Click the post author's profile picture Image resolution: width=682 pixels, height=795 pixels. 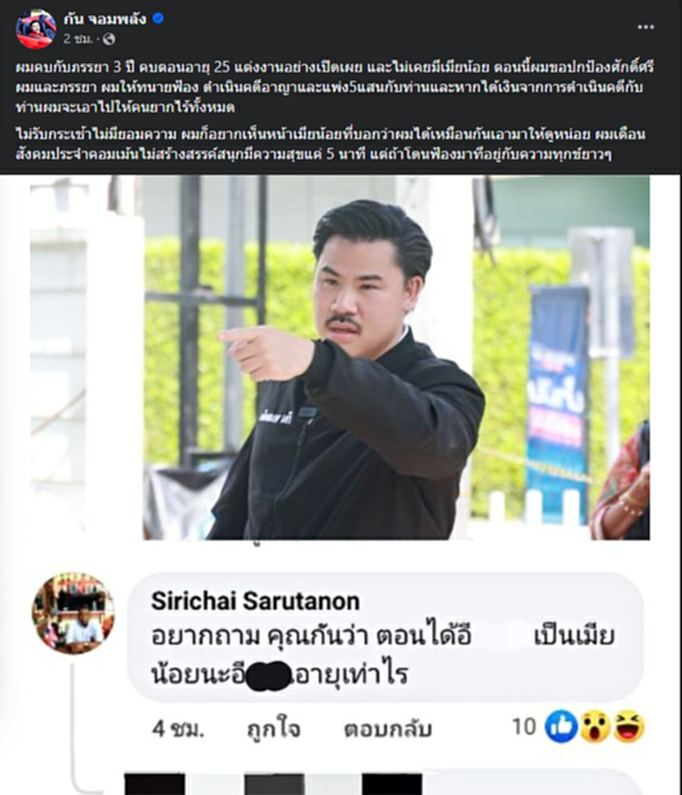click(36, 28)
